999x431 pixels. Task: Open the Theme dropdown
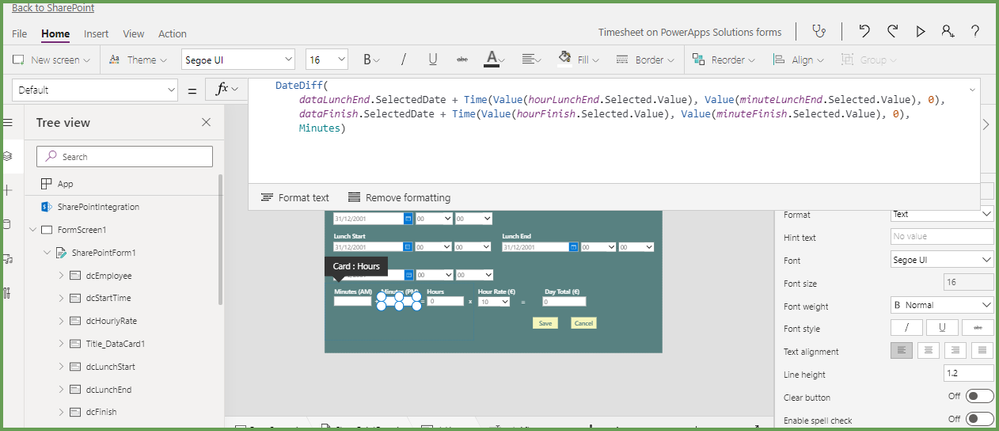coord(138,60)
